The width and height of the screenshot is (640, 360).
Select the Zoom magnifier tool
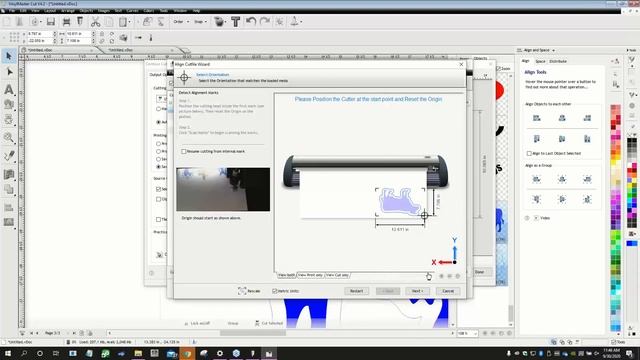(x=9, y=137)
